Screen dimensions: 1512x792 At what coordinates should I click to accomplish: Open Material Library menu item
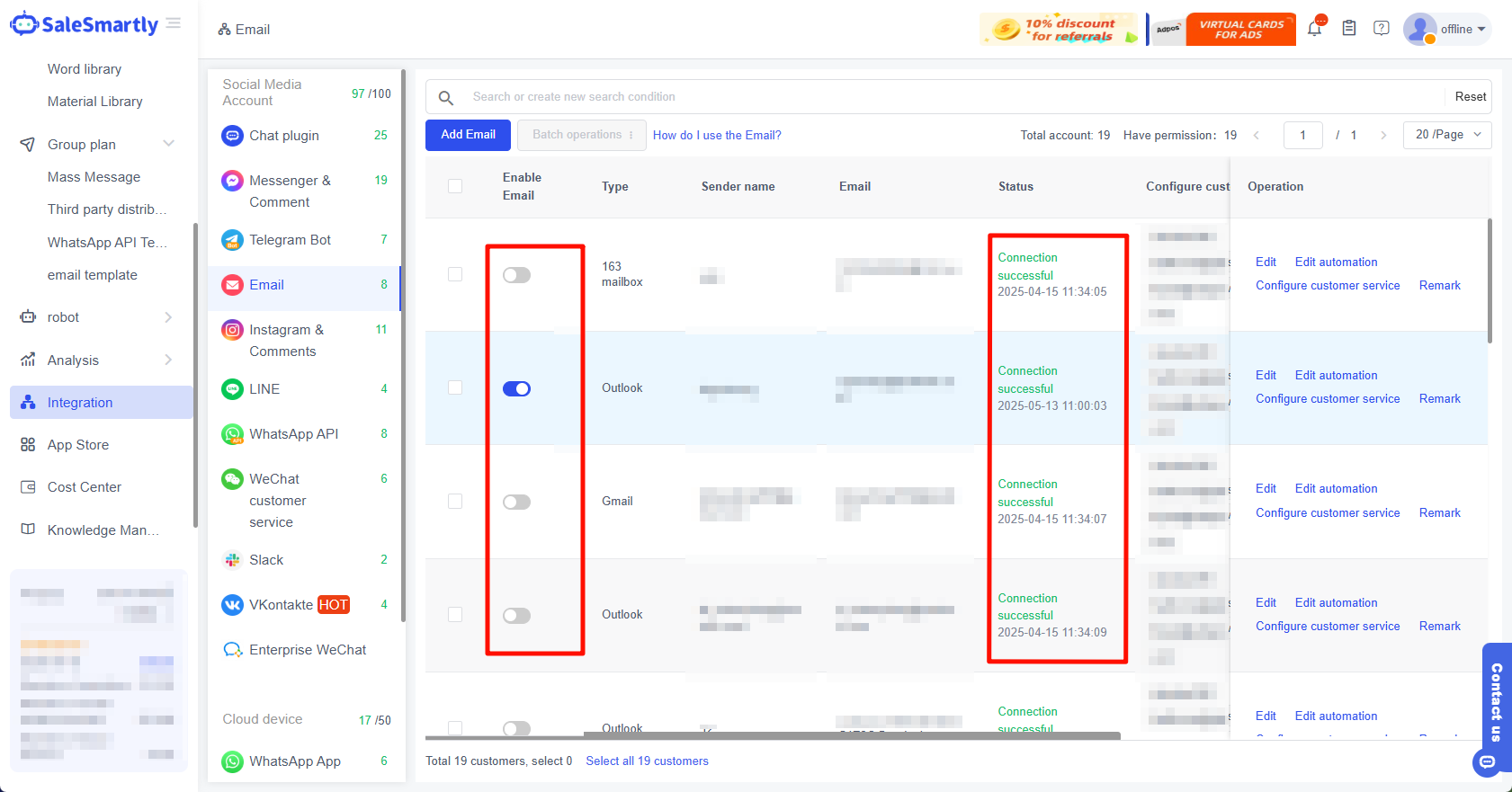95,102
